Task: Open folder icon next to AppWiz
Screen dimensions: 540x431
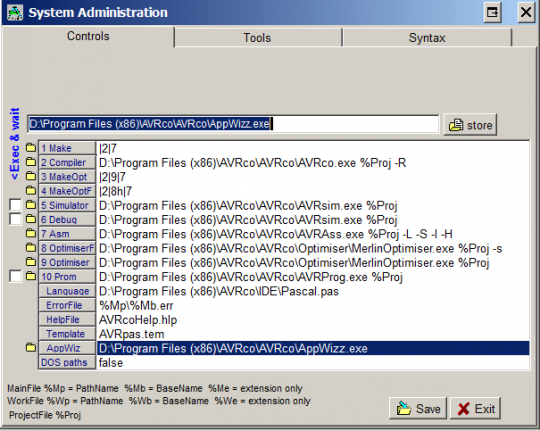Action: (x=31, y=348)
